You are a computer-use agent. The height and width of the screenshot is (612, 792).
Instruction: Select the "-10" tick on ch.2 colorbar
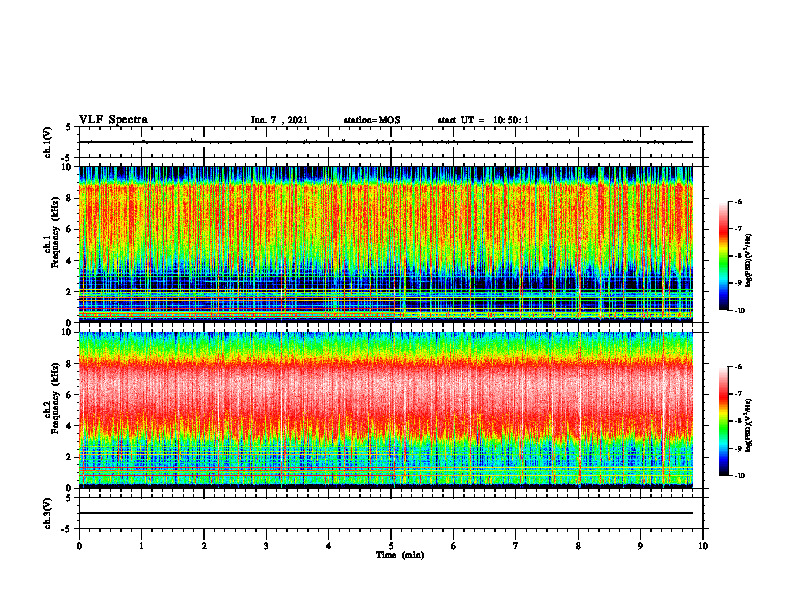coord(739,476)
